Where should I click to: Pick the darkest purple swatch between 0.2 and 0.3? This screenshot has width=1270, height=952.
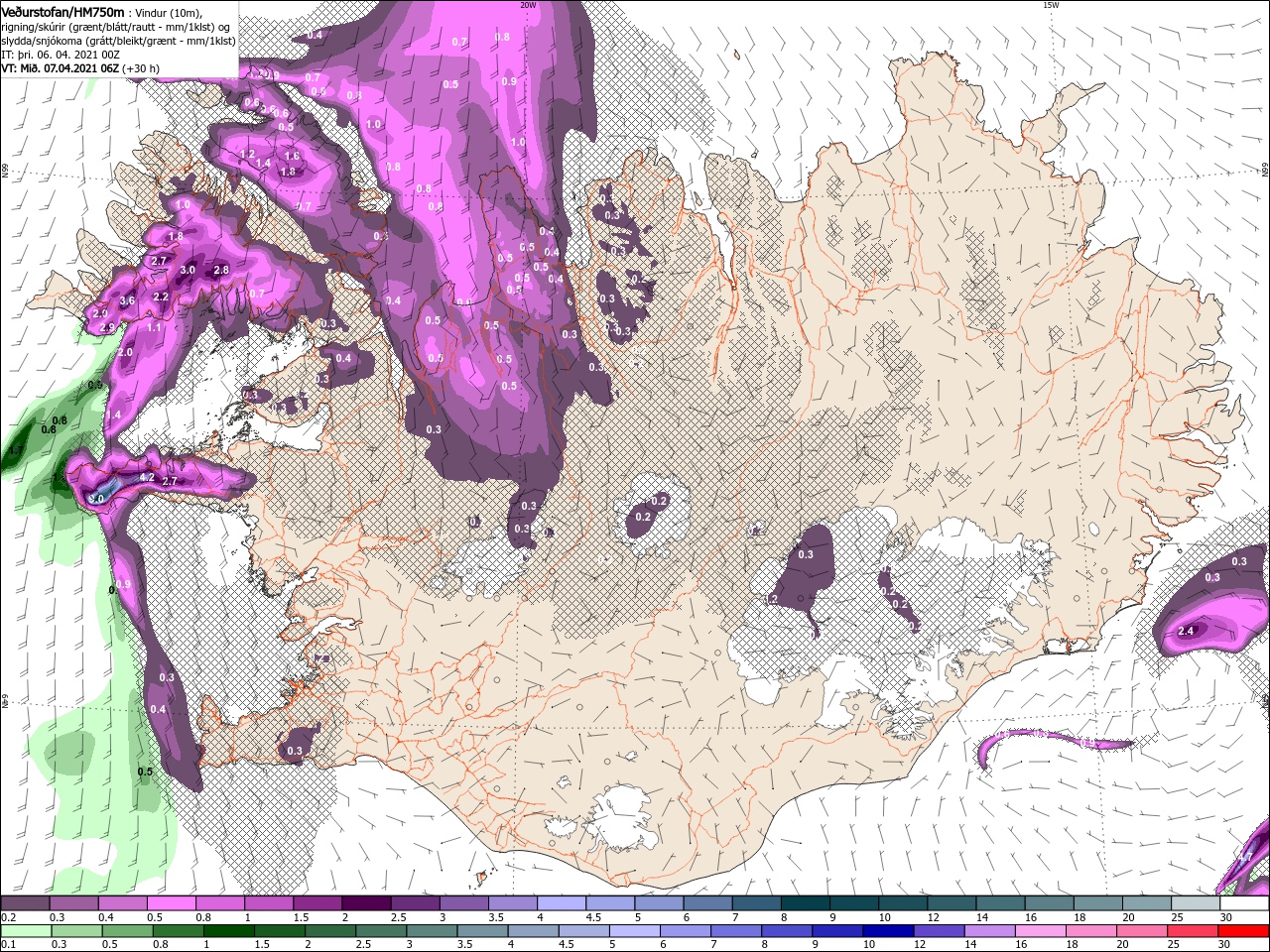[x=25, y=903]
